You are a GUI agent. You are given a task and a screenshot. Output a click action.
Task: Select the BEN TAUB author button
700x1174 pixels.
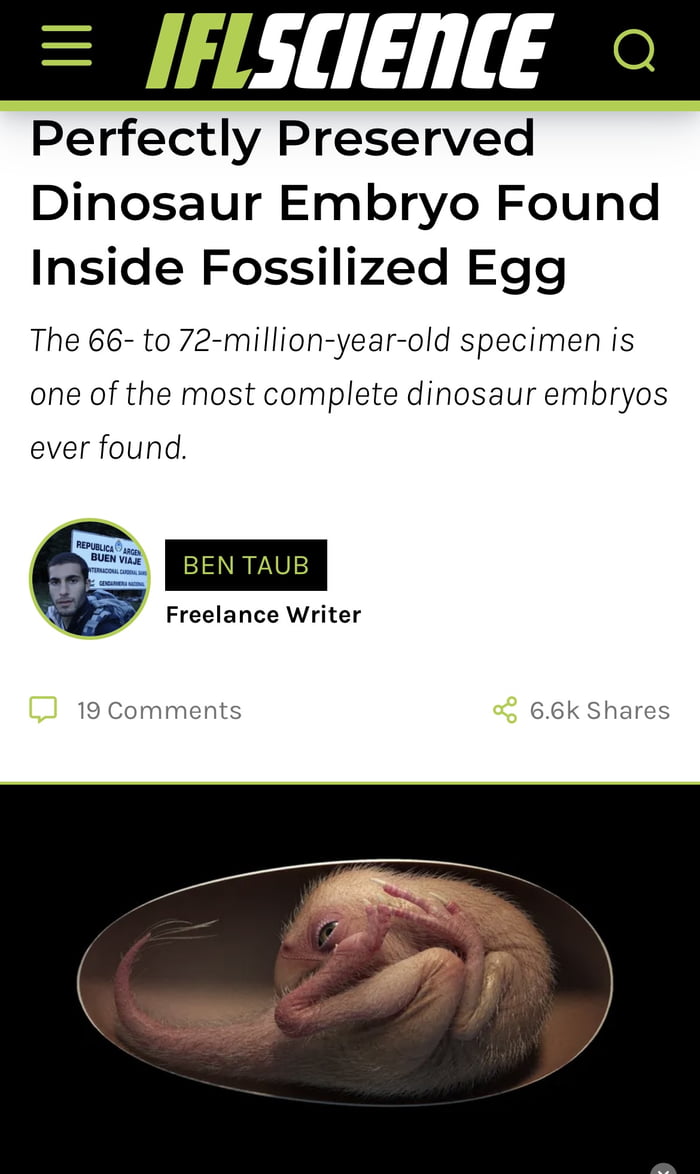click(x=246, y=564)
